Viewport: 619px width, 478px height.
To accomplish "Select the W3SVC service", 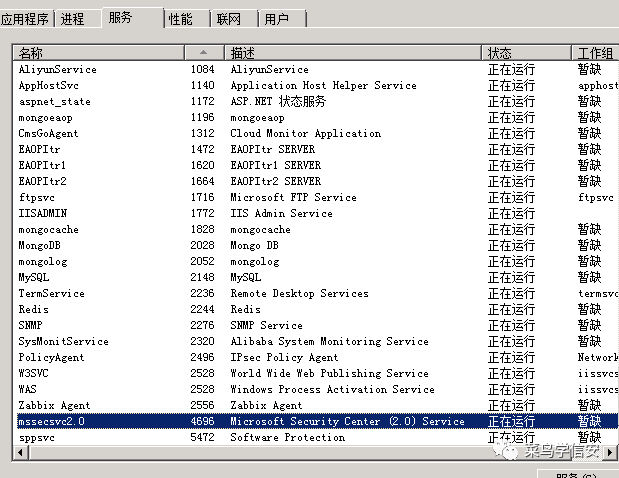I will [33, 373].
